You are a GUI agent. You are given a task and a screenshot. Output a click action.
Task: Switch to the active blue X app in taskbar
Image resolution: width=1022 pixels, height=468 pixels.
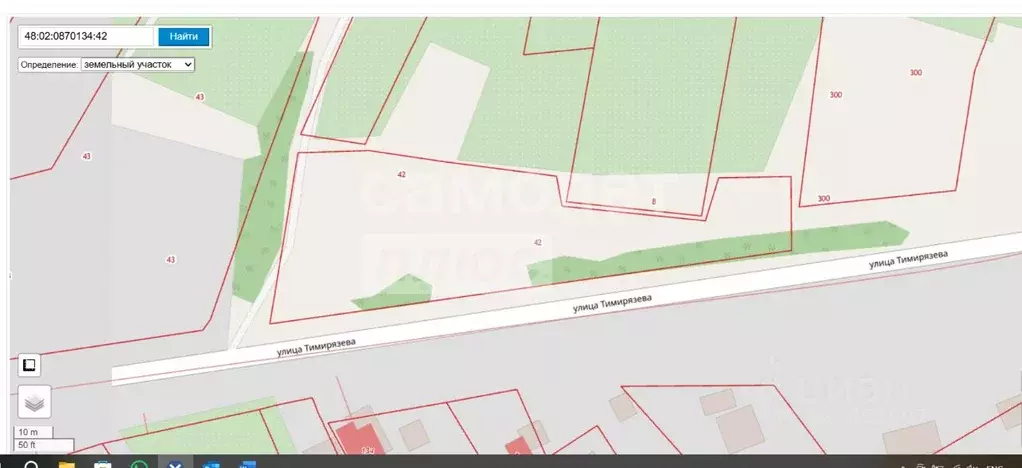(175, 464)
